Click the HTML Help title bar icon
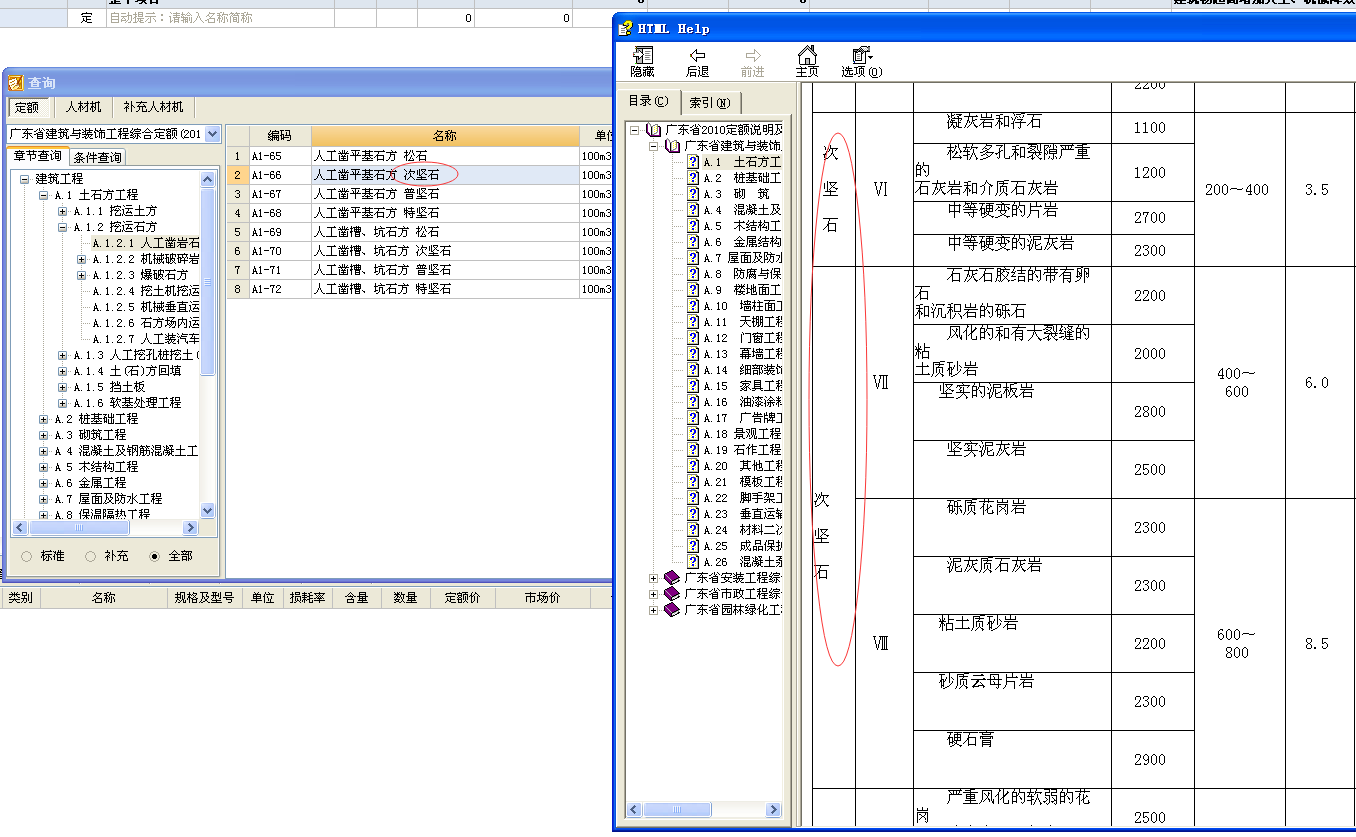Viewport: 1356px width, 837px height. tap(626, 28)
